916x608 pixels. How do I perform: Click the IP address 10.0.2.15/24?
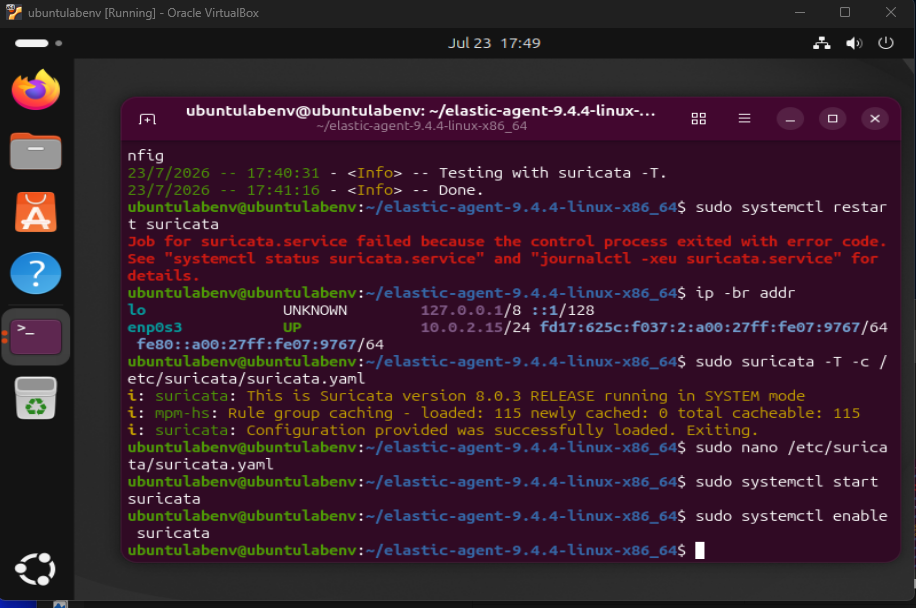(x=476, y=327)
